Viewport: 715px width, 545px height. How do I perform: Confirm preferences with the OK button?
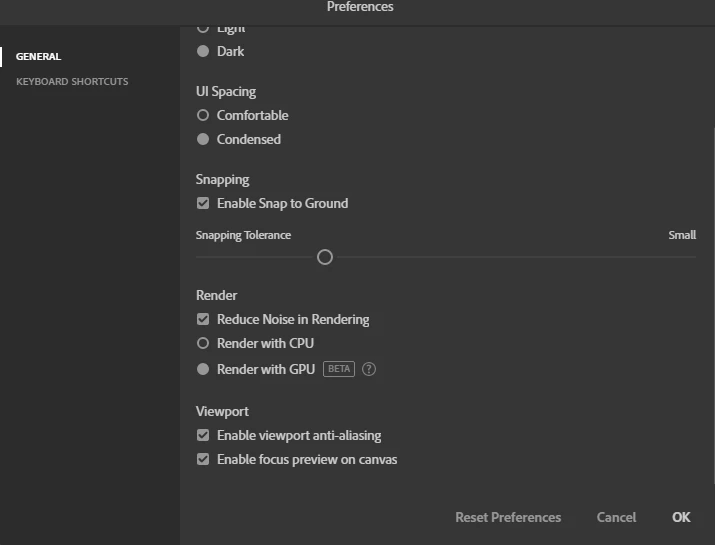(681, 517)
